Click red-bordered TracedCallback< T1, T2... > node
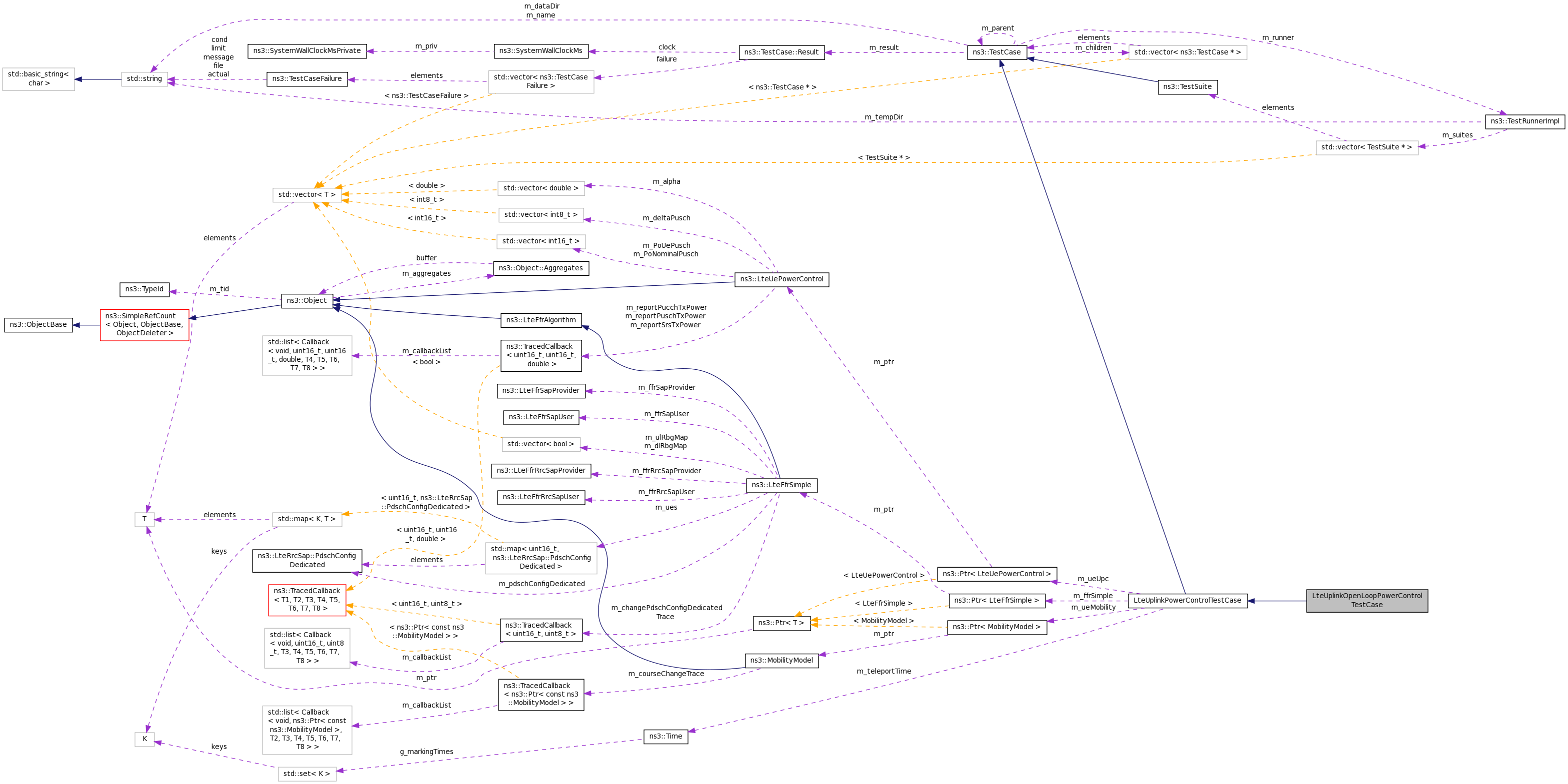This screenshot has height=784, width=1568. (307, 600)
